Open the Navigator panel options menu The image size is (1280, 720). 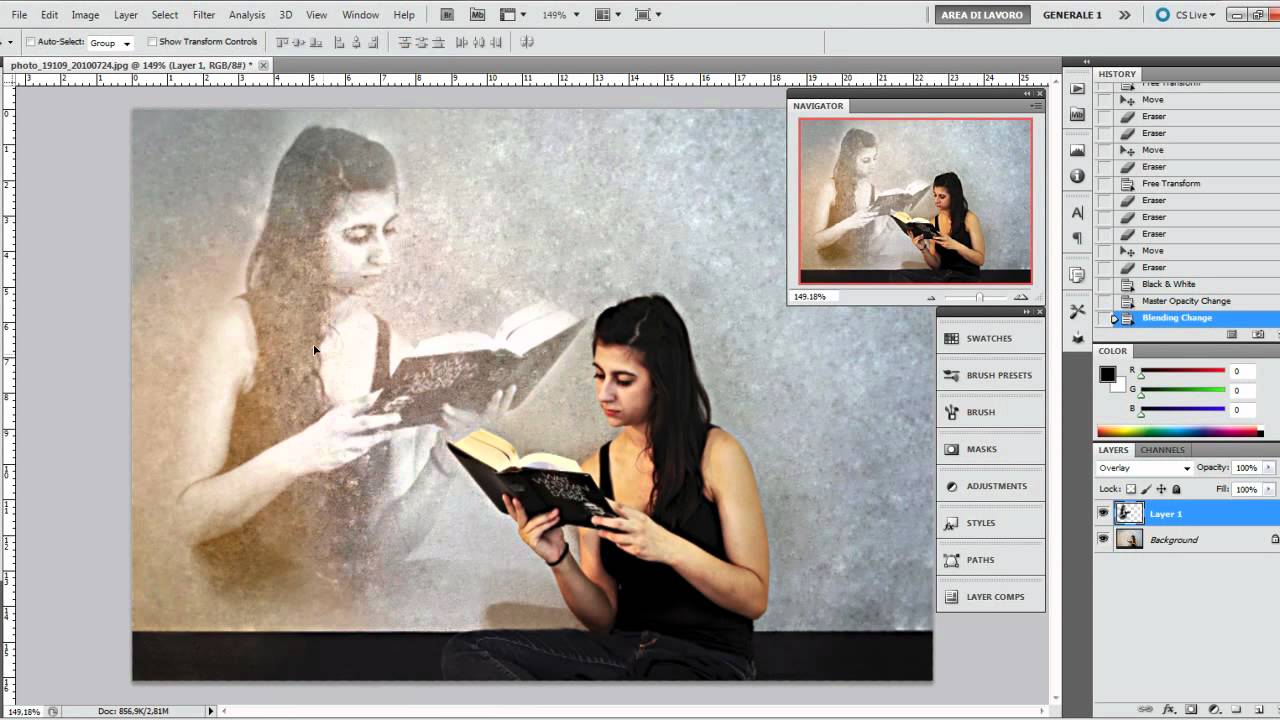click(x=1036, y=105)
